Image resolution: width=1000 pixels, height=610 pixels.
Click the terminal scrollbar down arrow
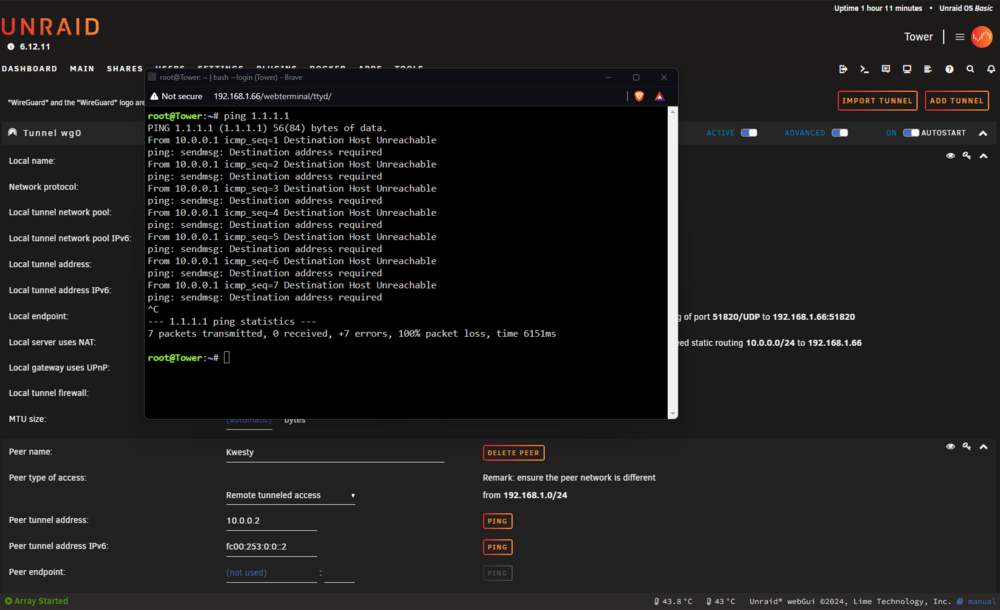(672, 413)
